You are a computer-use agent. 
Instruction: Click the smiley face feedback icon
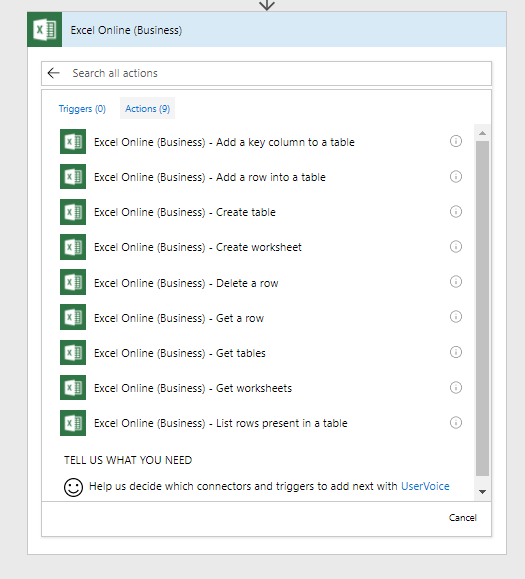click(73, 487)
